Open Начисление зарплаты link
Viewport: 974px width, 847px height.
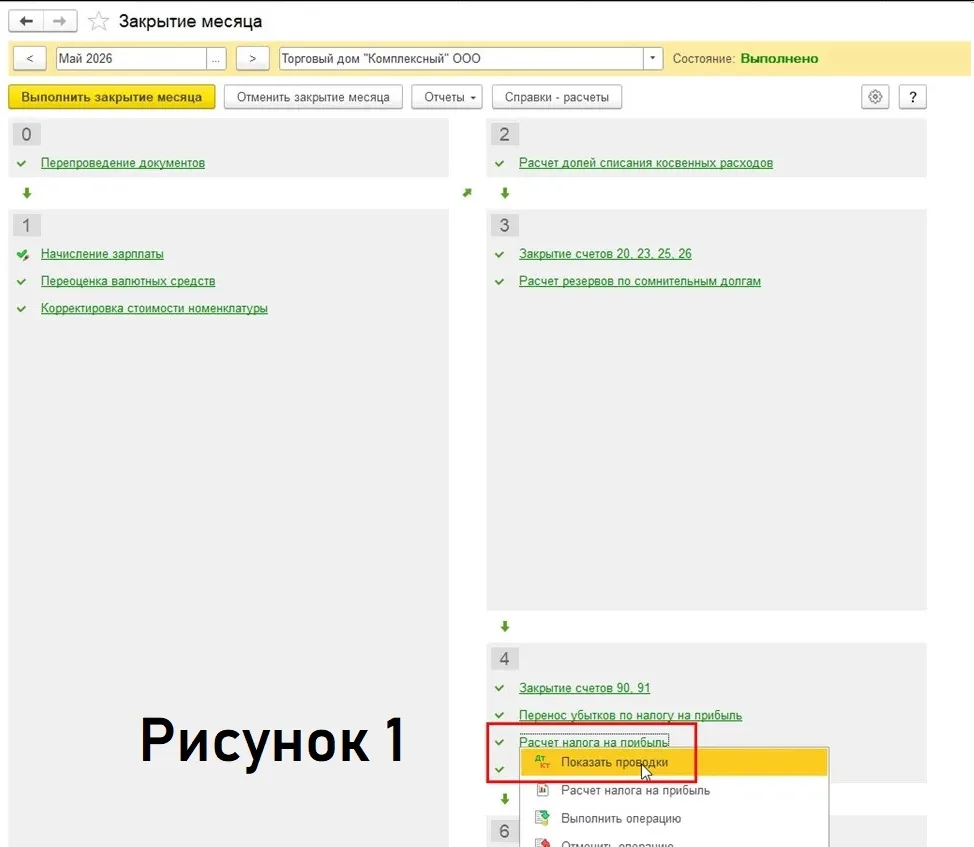click(102, 253)
